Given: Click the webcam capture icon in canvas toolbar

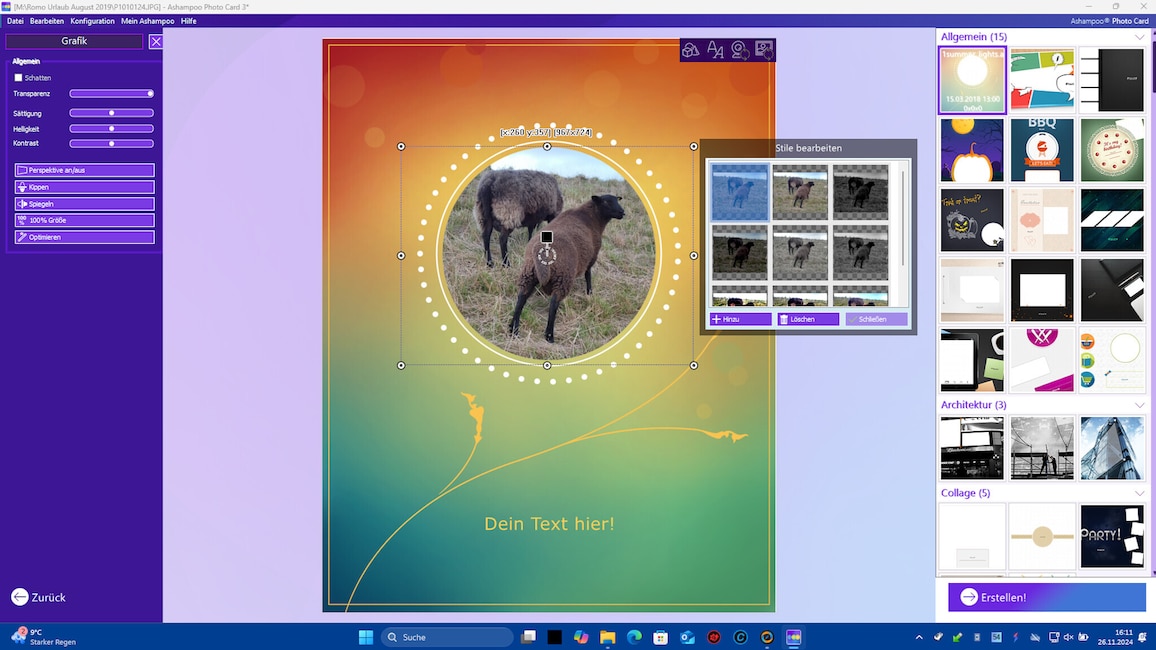Looking at the screenshot, I should point(740,50).
